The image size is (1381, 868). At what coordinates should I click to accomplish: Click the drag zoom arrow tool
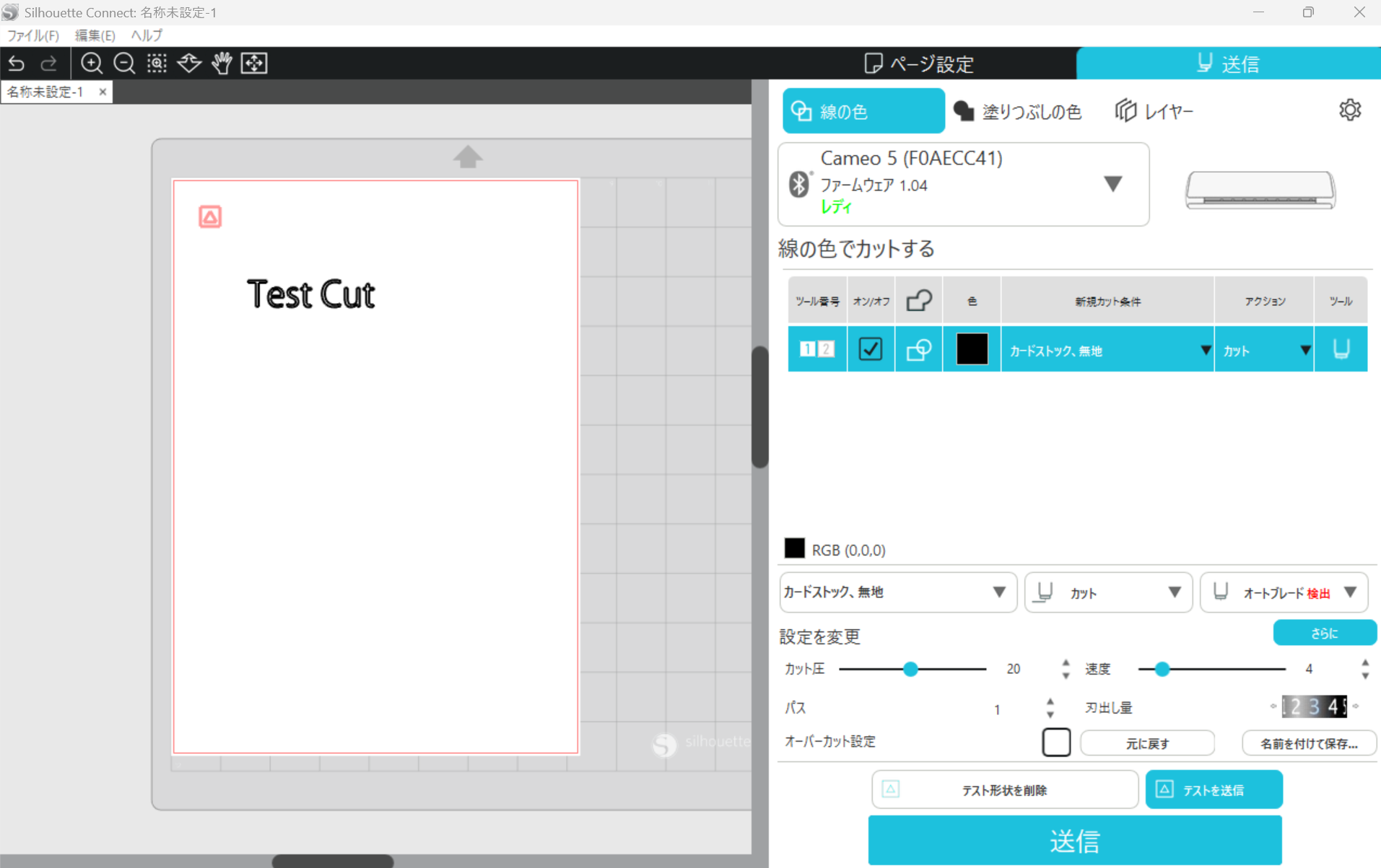(189, 63)
